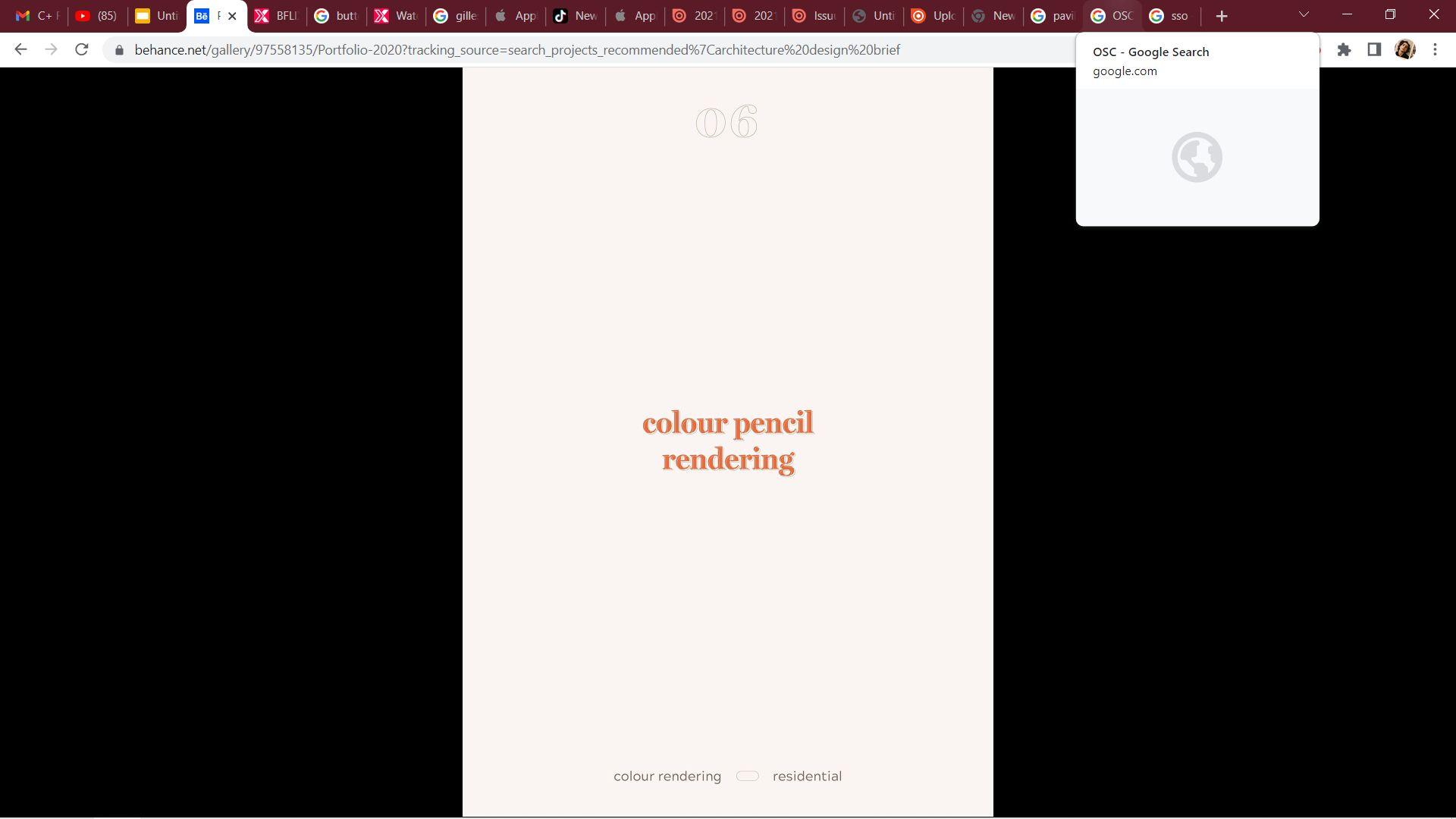Screen dimensions: 1456x819
Task: Switch to the YouTube (85) tab
Action: pos(96,16)
